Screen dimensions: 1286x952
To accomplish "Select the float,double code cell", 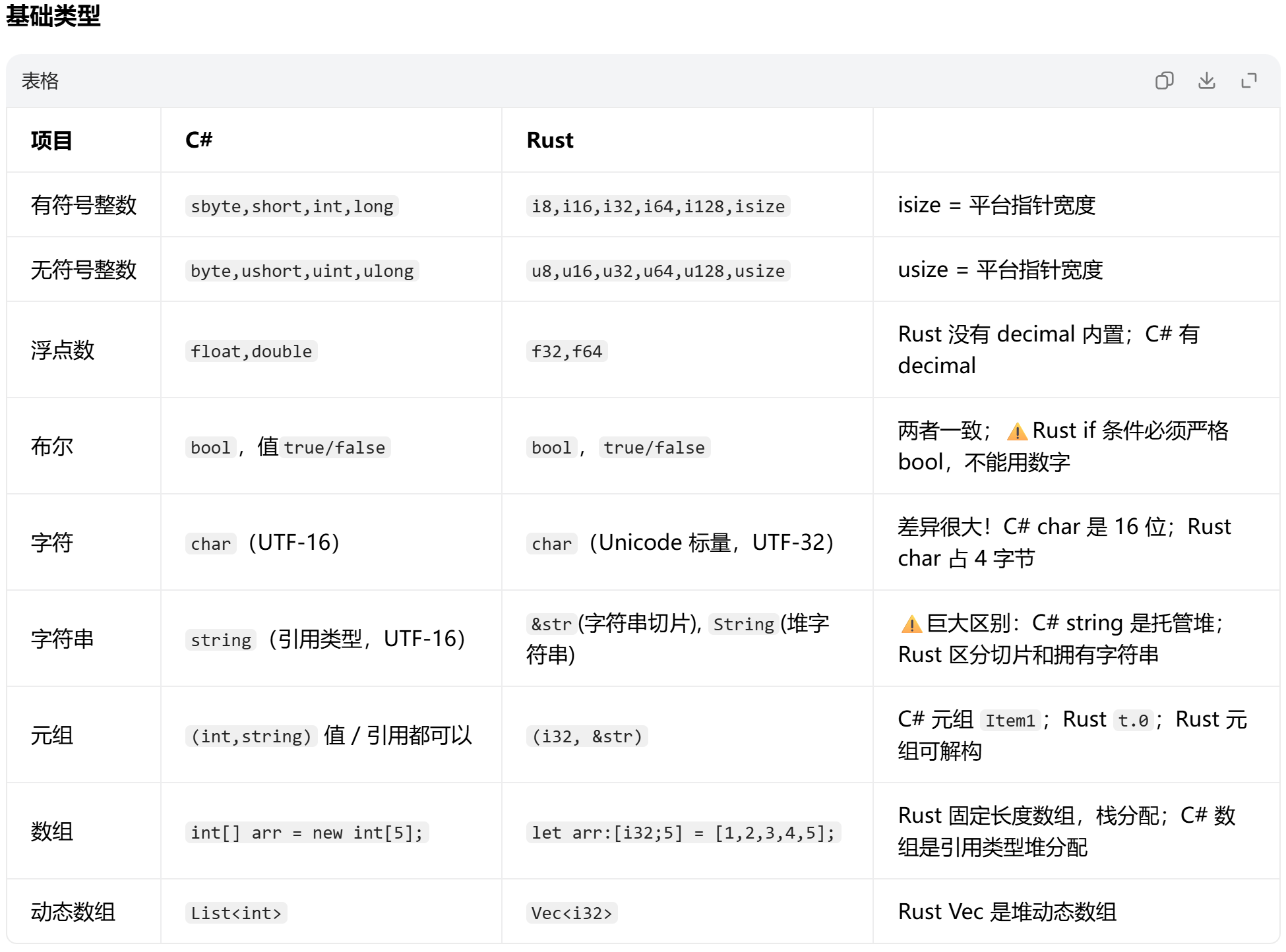I will click(x=251, y=351).
